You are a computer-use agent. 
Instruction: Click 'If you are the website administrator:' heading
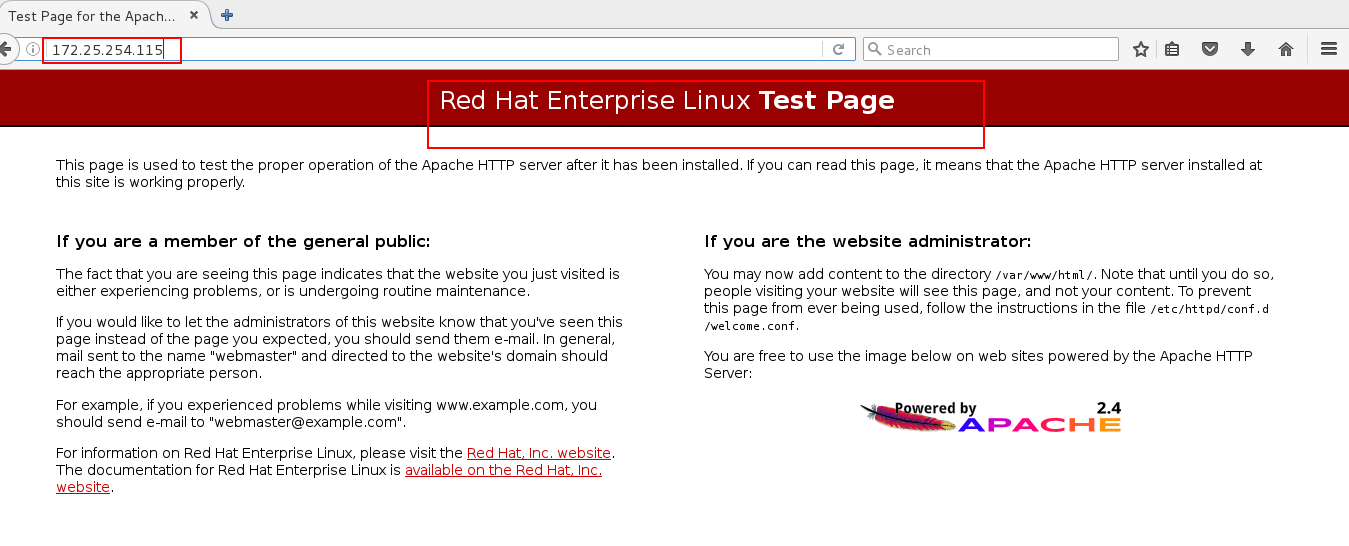pos(867,241)
